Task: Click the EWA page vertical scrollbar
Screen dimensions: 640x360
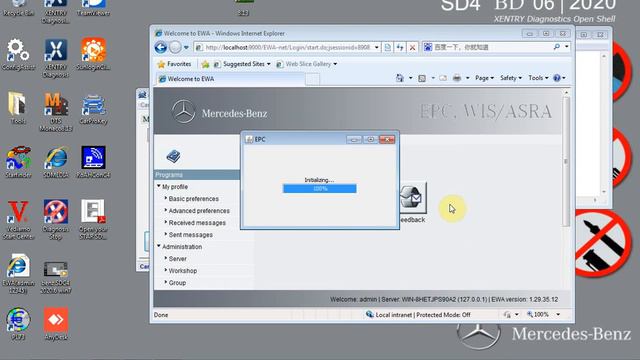Action: pos(566,161)
